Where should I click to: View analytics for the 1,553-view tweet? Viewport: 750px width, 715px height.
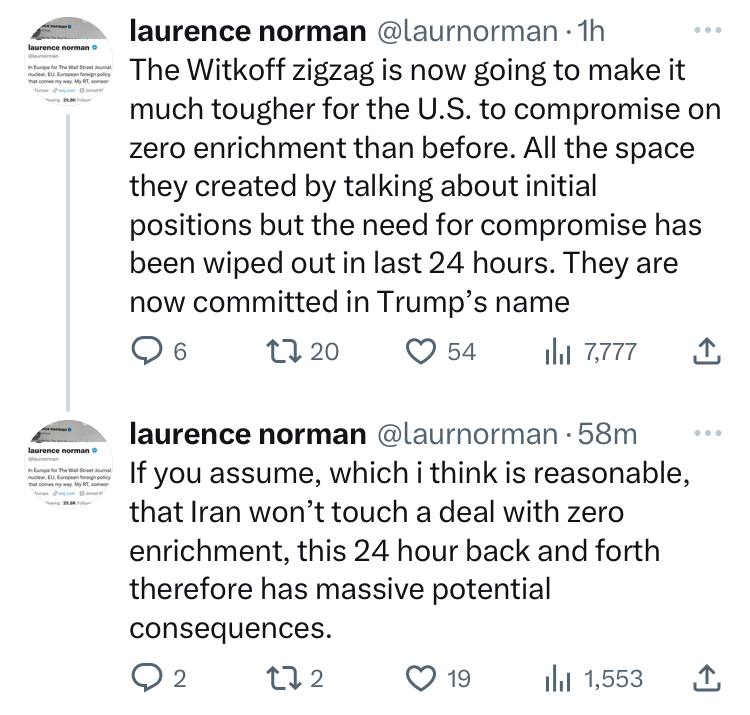[555, 678]
